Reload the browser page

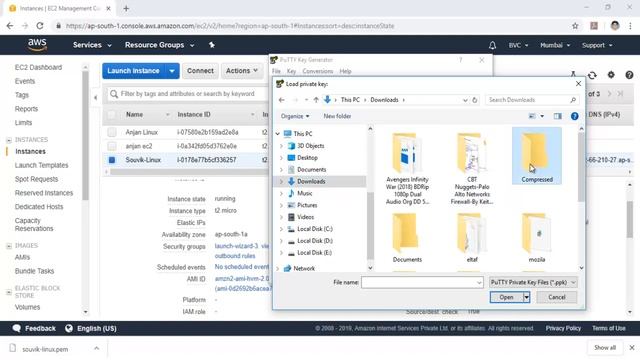tap(40, 26)
